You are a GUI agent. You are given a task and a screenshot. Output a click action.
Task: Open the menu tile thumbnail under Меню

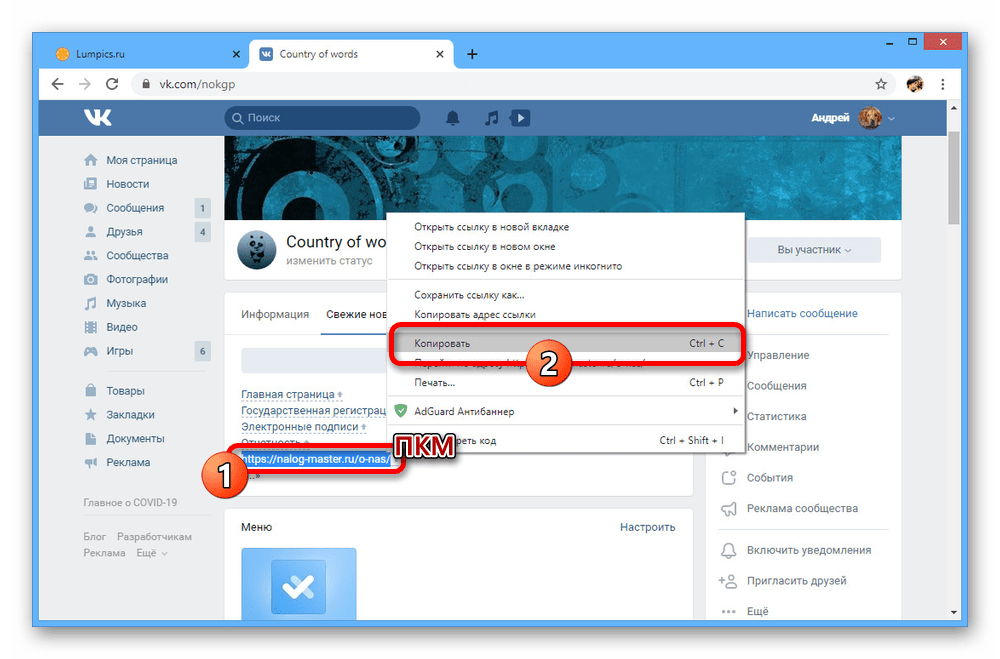(x=298, y=584)
